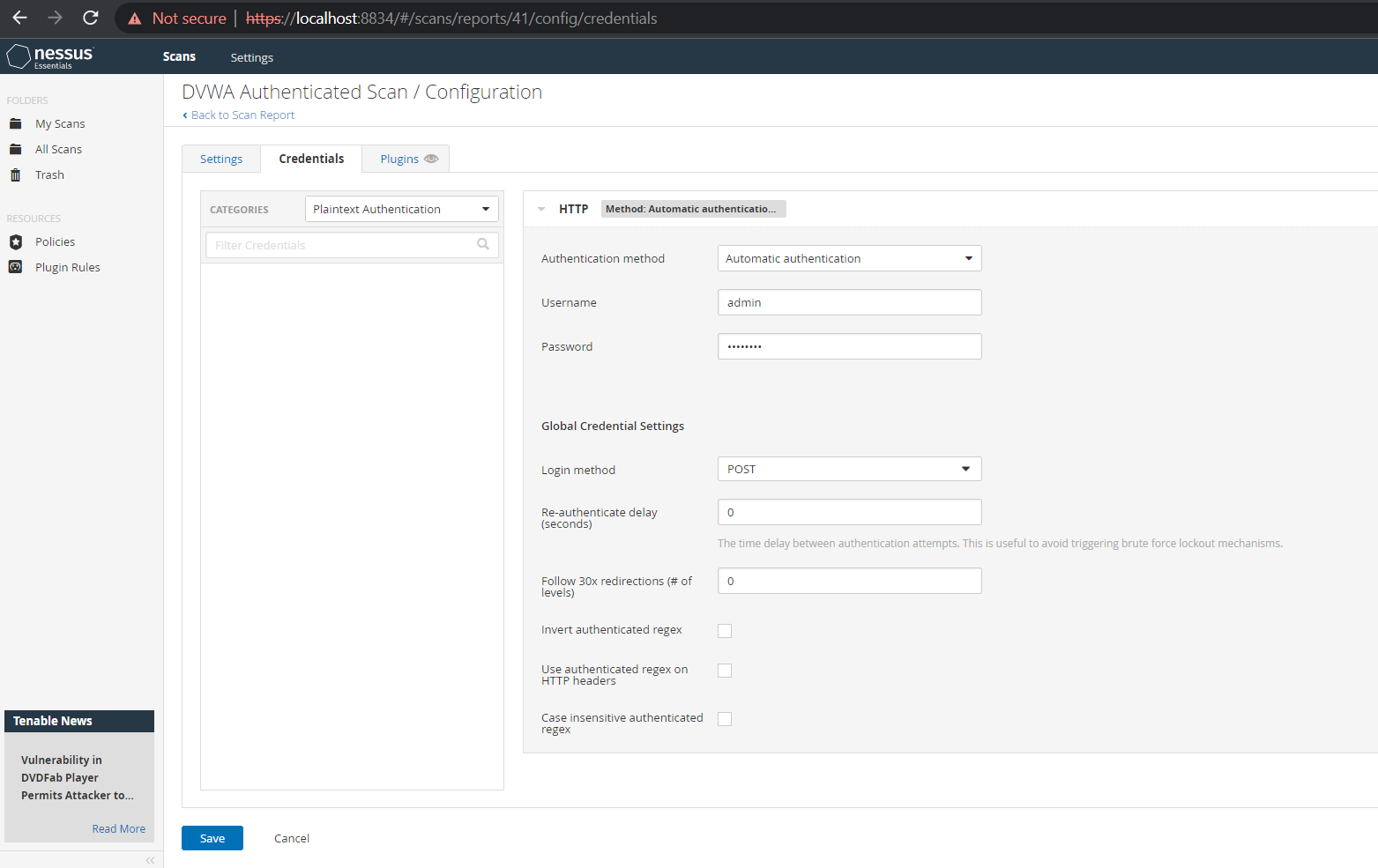Open Read More in Tenable News
1378x868 pixels.
click(x=118, y=828)
